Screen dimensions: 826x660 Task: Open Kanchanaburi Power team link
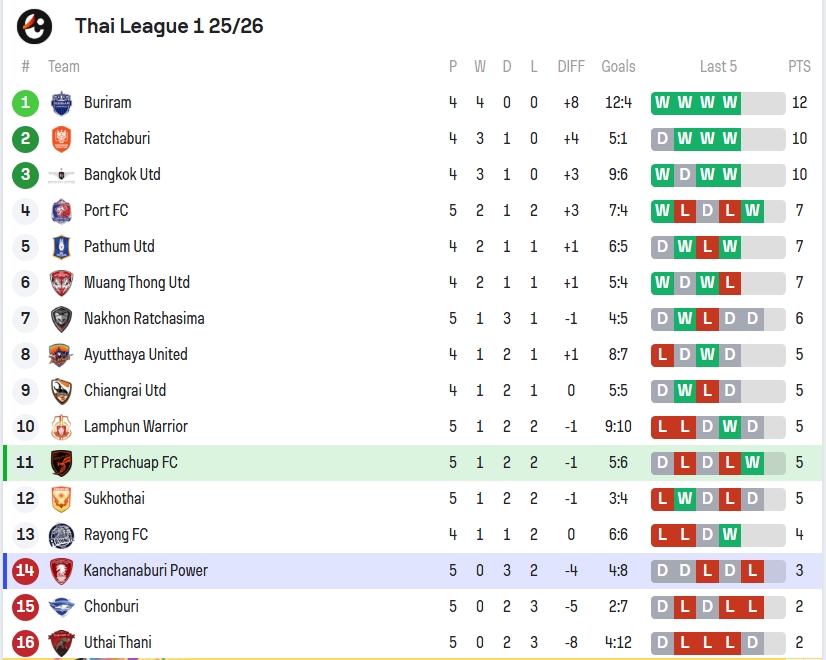pos(146,570)
